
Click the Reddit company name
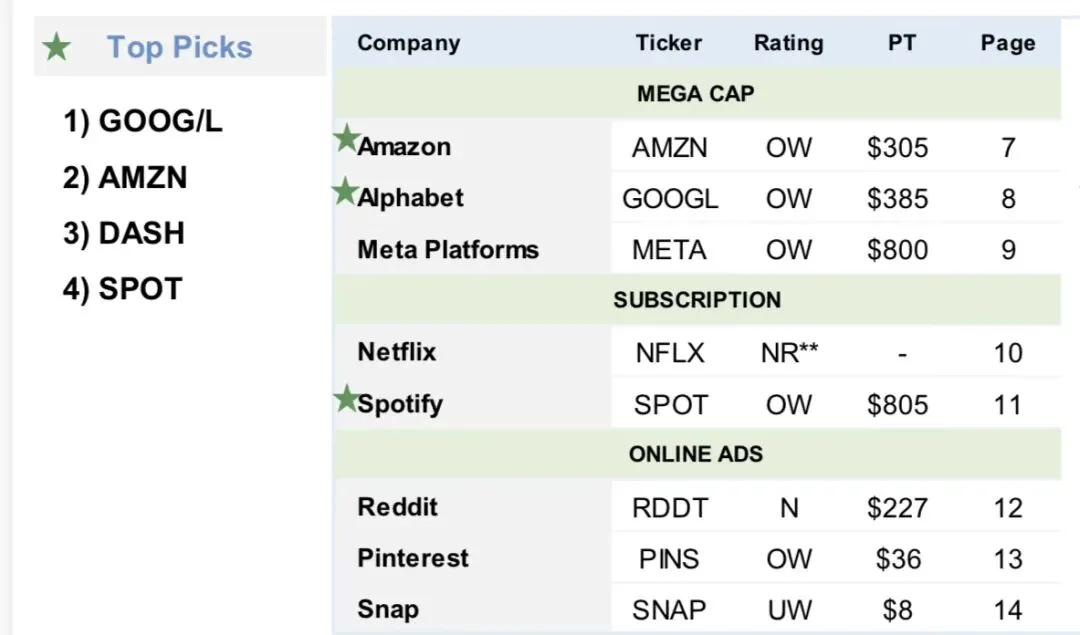398,506
